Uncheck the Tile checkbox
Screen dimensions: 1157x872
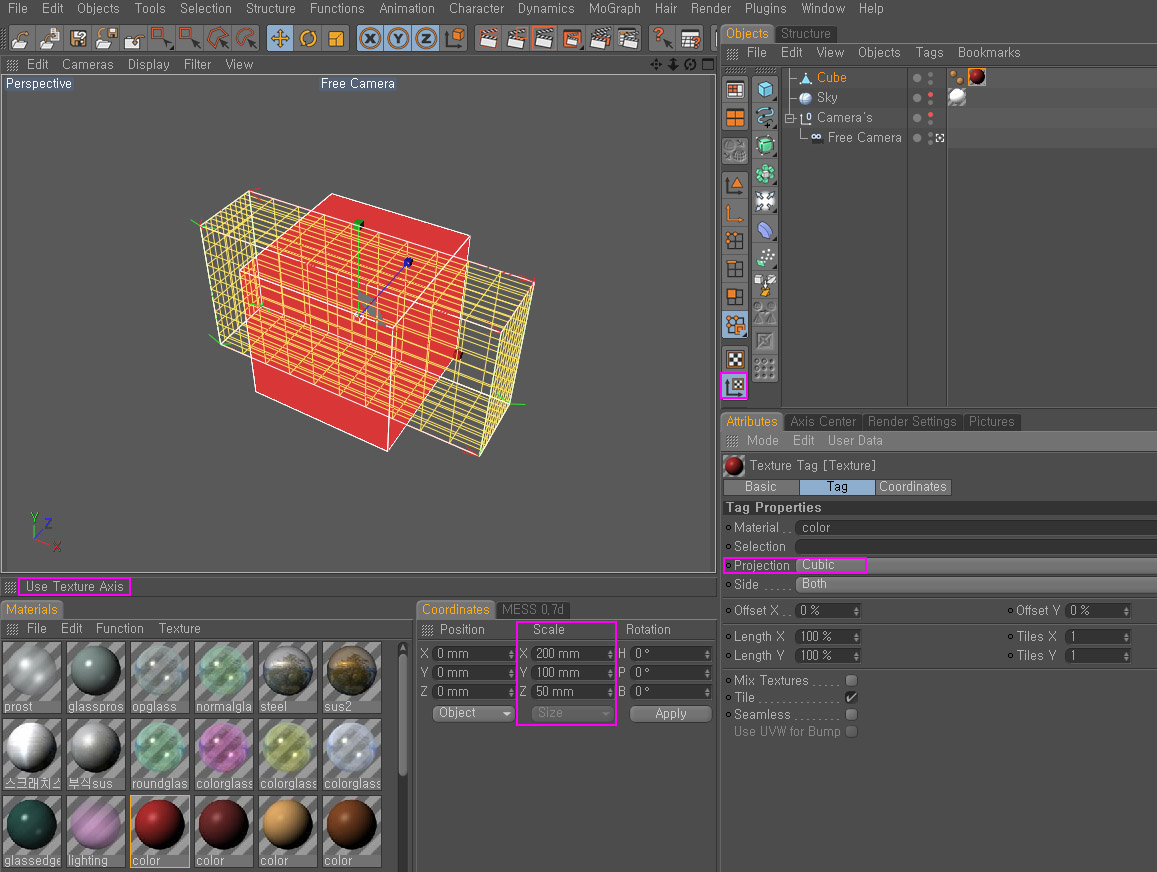click(x=851, y=698)
